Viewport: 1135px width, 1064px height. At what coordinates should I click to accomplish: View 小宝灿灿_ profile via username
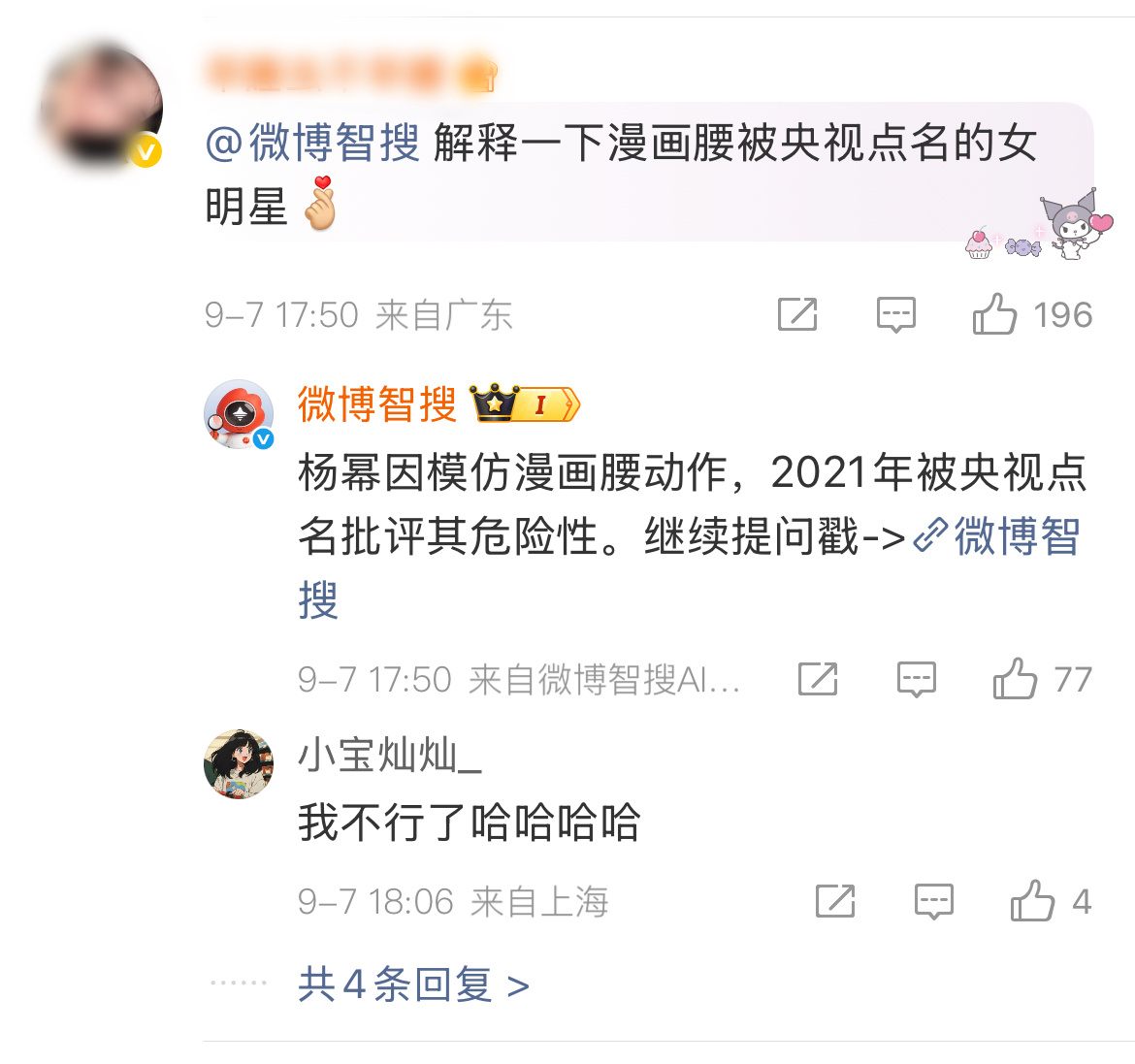(389, 755)
